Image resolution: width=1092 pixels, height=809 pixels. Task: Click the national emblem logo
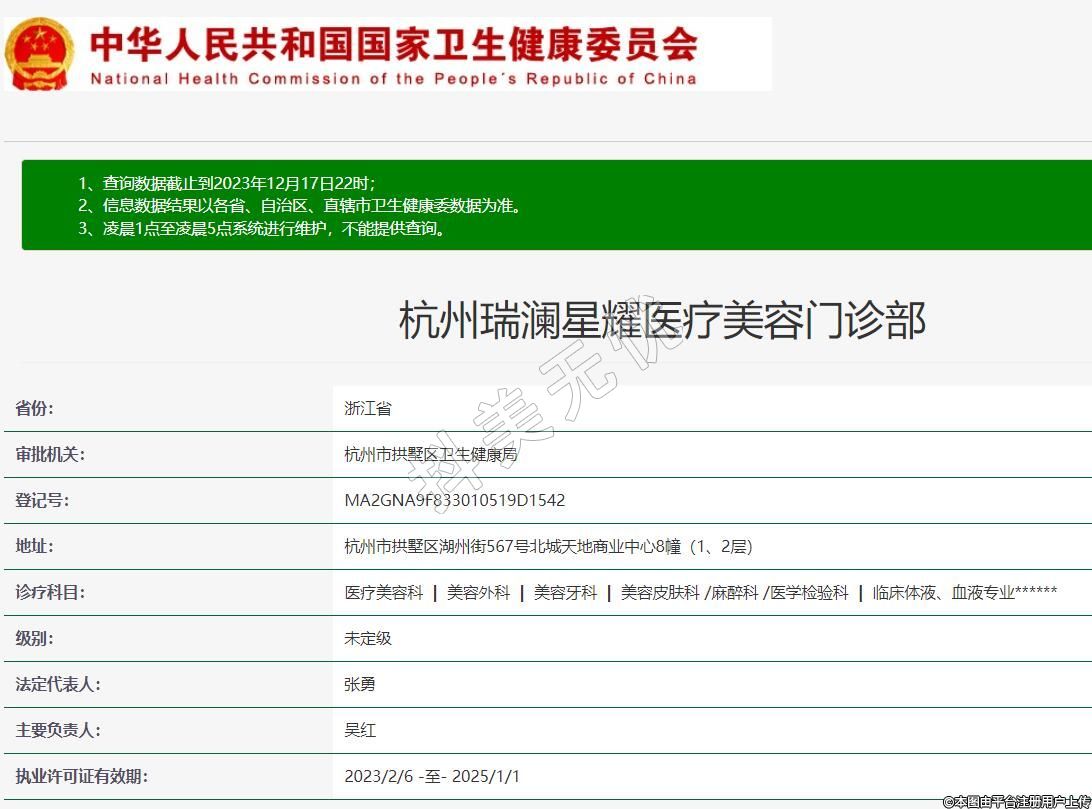point(38,54)
